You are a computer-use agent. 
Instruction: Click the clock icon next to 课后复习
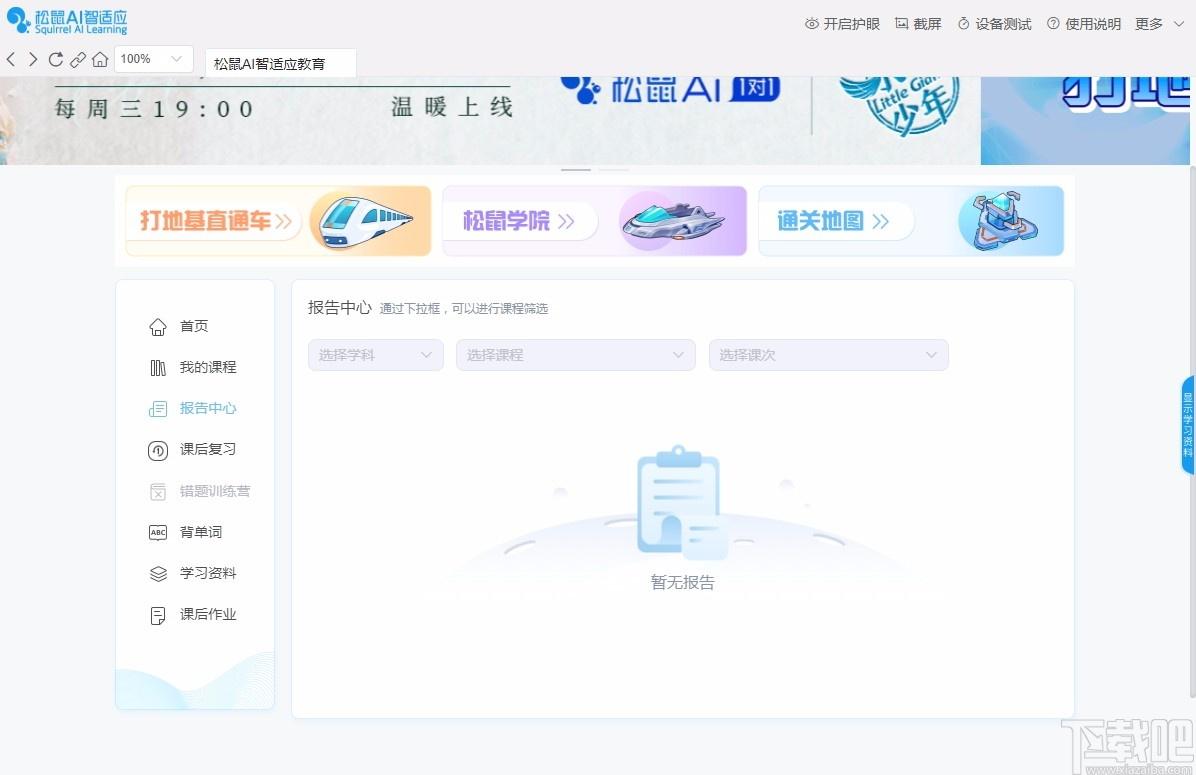158,451
